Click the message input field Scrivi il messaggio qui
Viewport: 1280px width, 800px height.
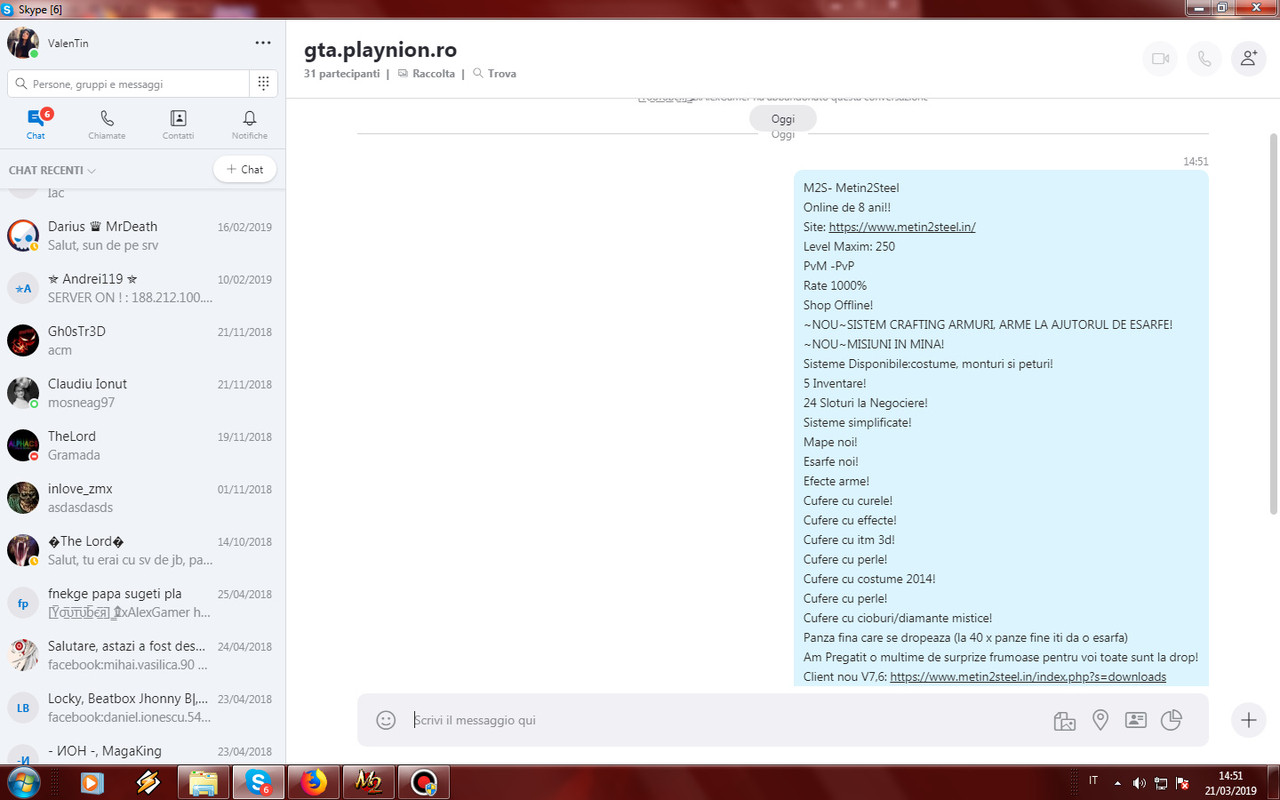(x=730, y=720)
